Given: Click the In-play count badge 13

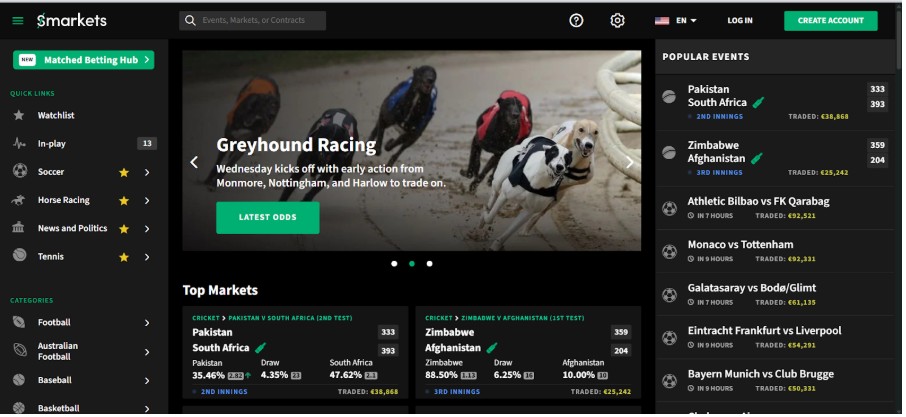Looking at the screenshot, I should (147, 144).
